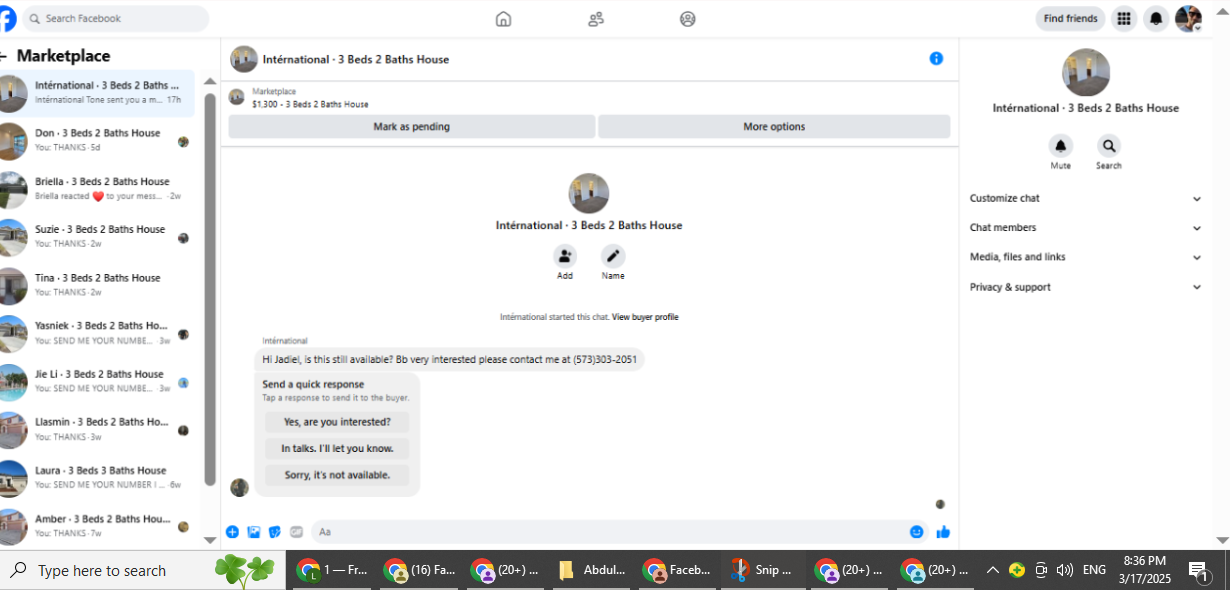Switch to the "1 — Fr..." Chrome taskbar window
The height and width of the screenshot is (590, 1230).
point(334,570)
